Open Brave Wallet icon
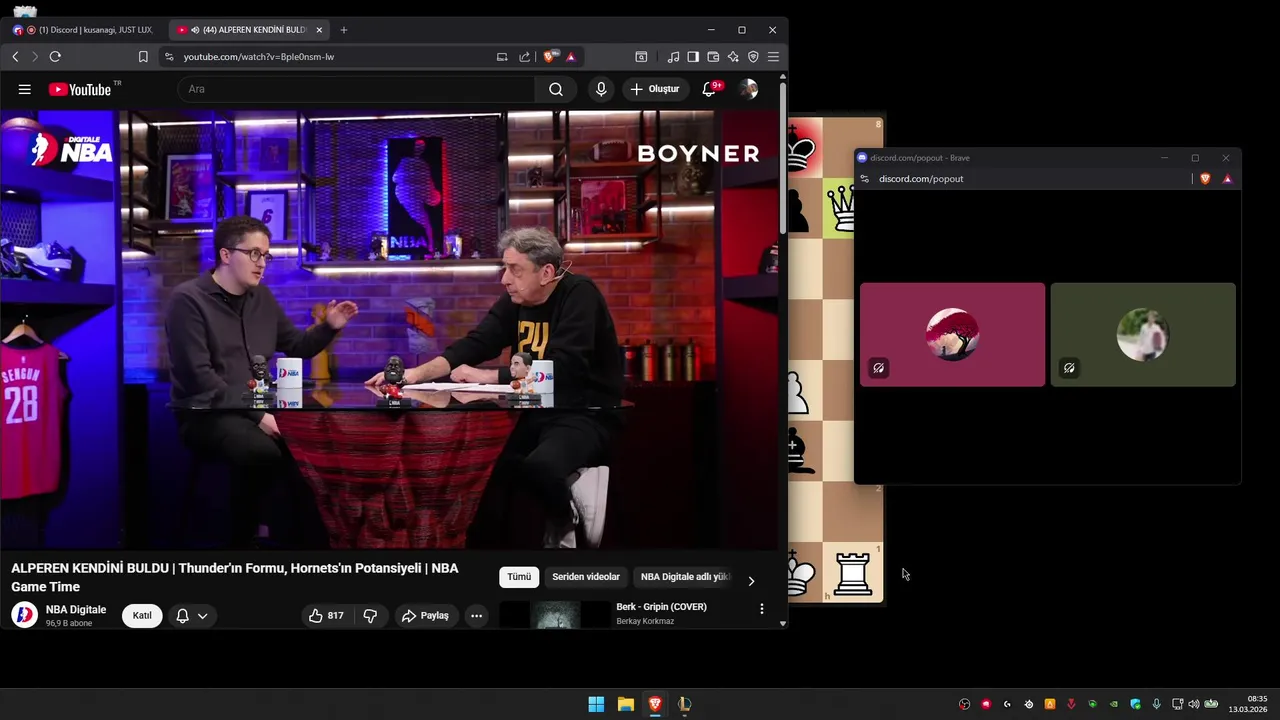This screenshot has height=720, width=1280. point(713,57)
